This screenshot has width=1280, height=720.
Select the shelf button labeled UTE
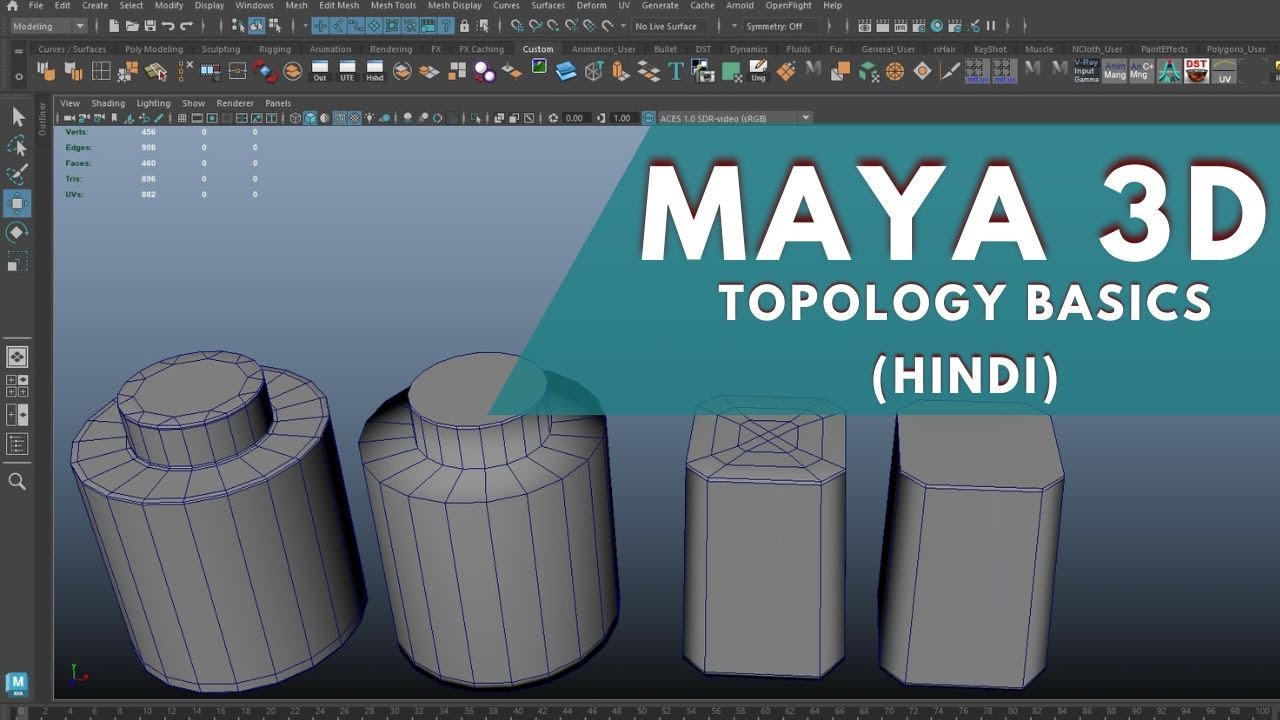[x=347, y=71]
